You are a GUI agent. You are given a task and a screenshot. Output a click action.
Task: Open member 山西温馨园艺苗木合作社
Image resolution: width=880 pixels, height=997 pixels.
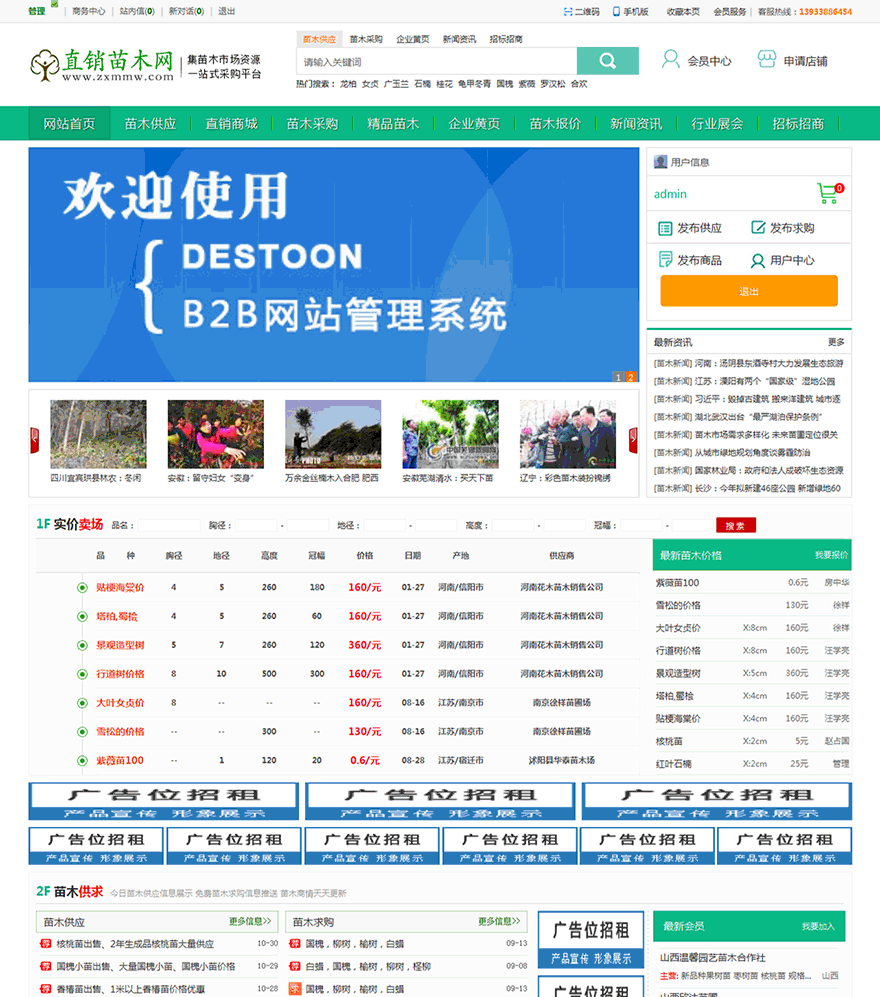(x=713, y=958)
